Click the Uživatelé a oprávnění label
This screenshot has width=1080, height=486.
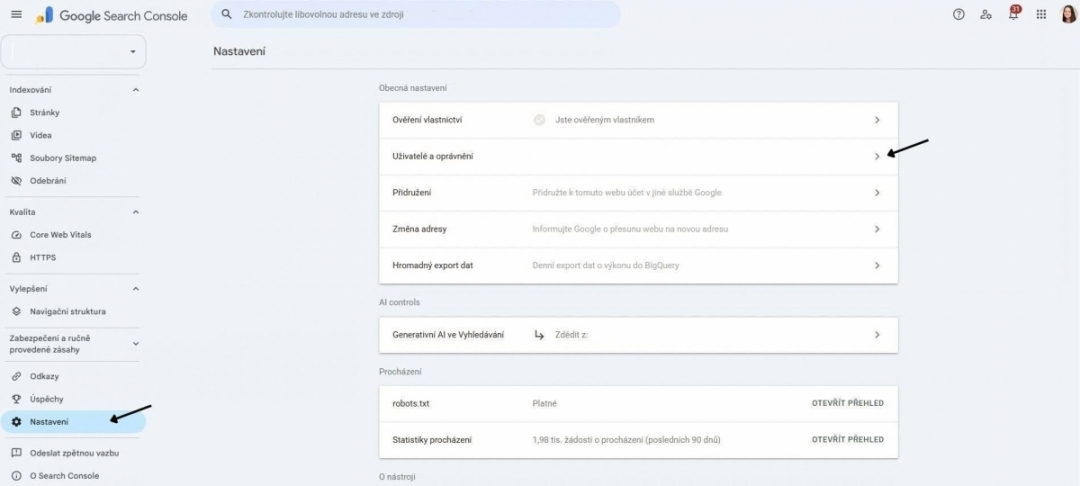coord(433,156)
